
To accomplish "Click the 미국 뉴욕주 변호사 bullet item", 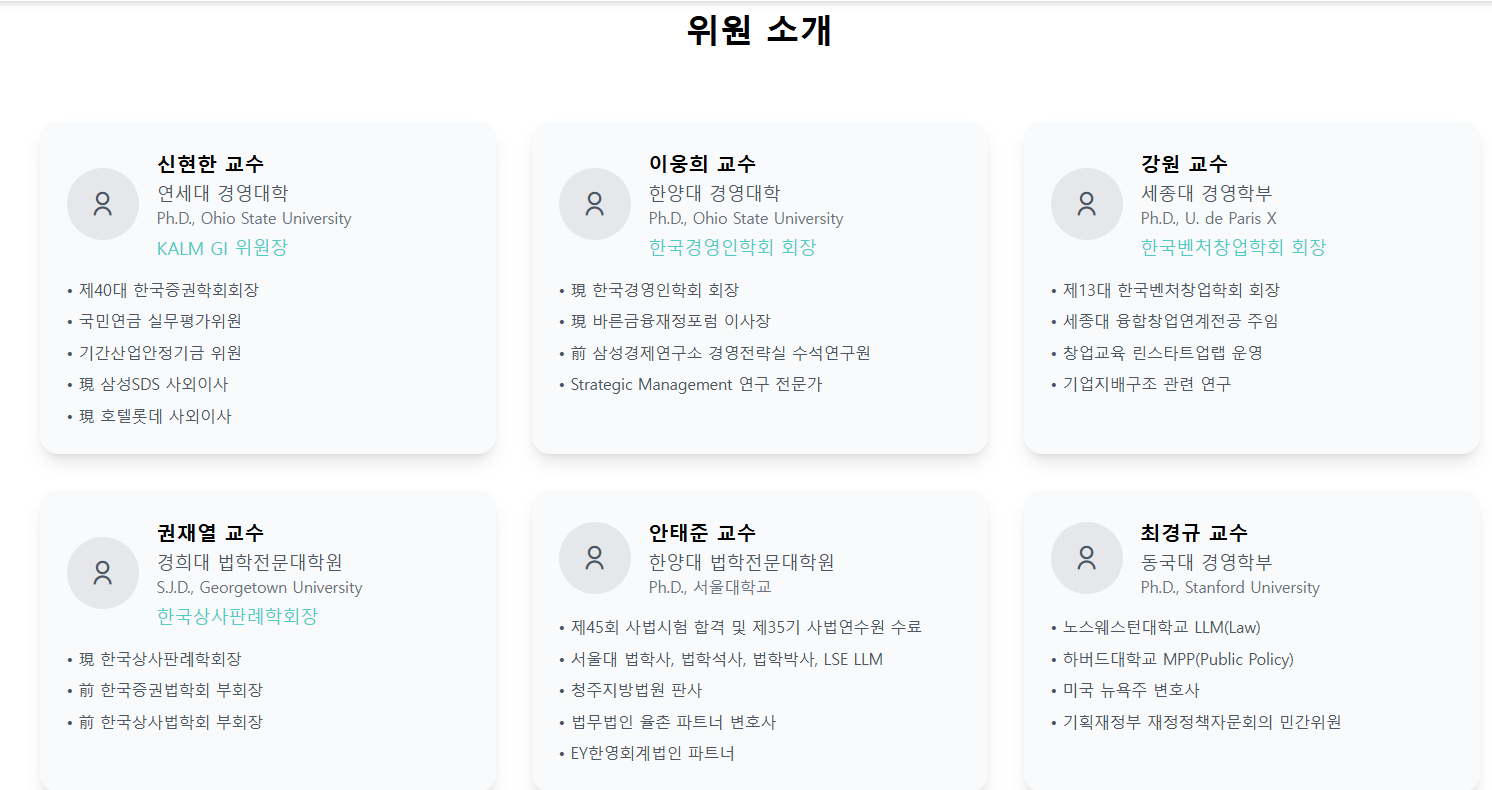I will (1126, 691).
